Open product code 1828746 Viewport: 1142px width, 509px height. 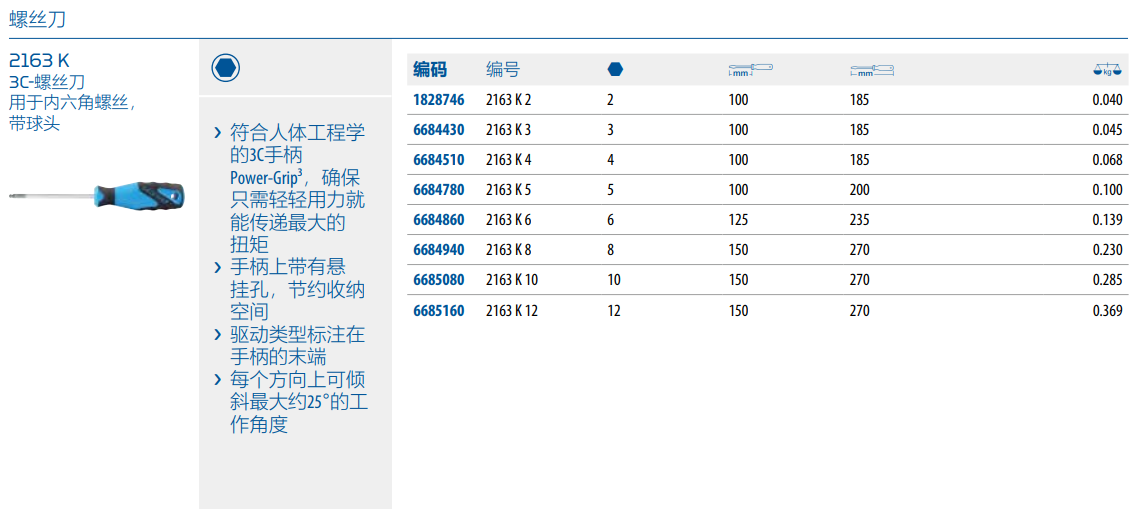[438, 100]
